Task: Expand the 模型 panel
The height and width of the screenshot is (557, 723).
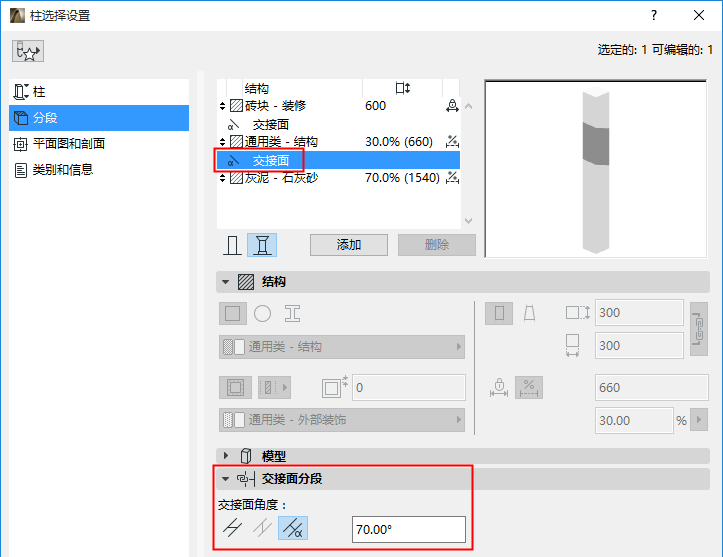Action: [225, 456]
